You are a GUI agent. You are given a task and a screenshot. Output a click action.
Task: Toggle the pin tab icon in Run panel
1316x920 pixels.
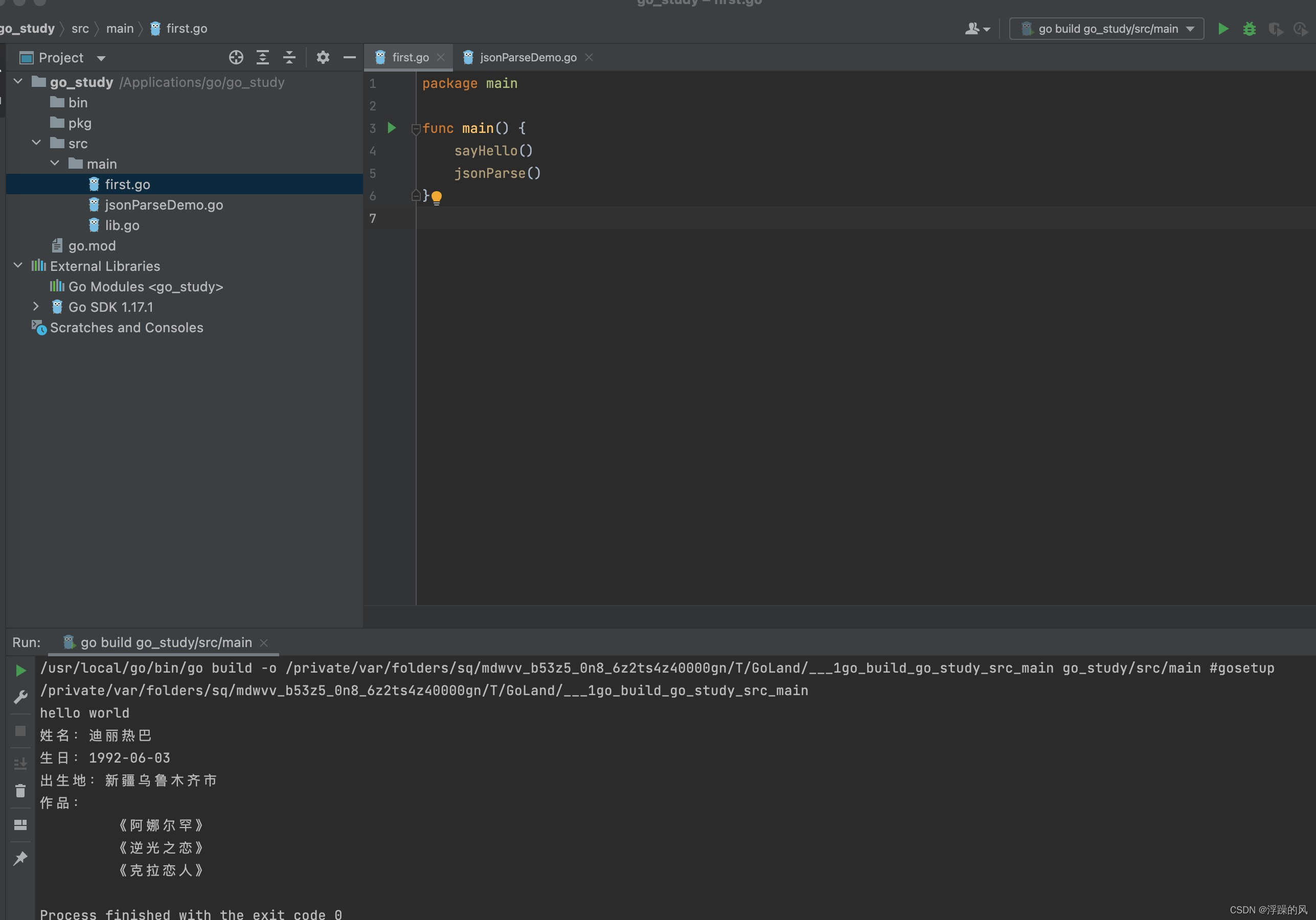[20, 858]
